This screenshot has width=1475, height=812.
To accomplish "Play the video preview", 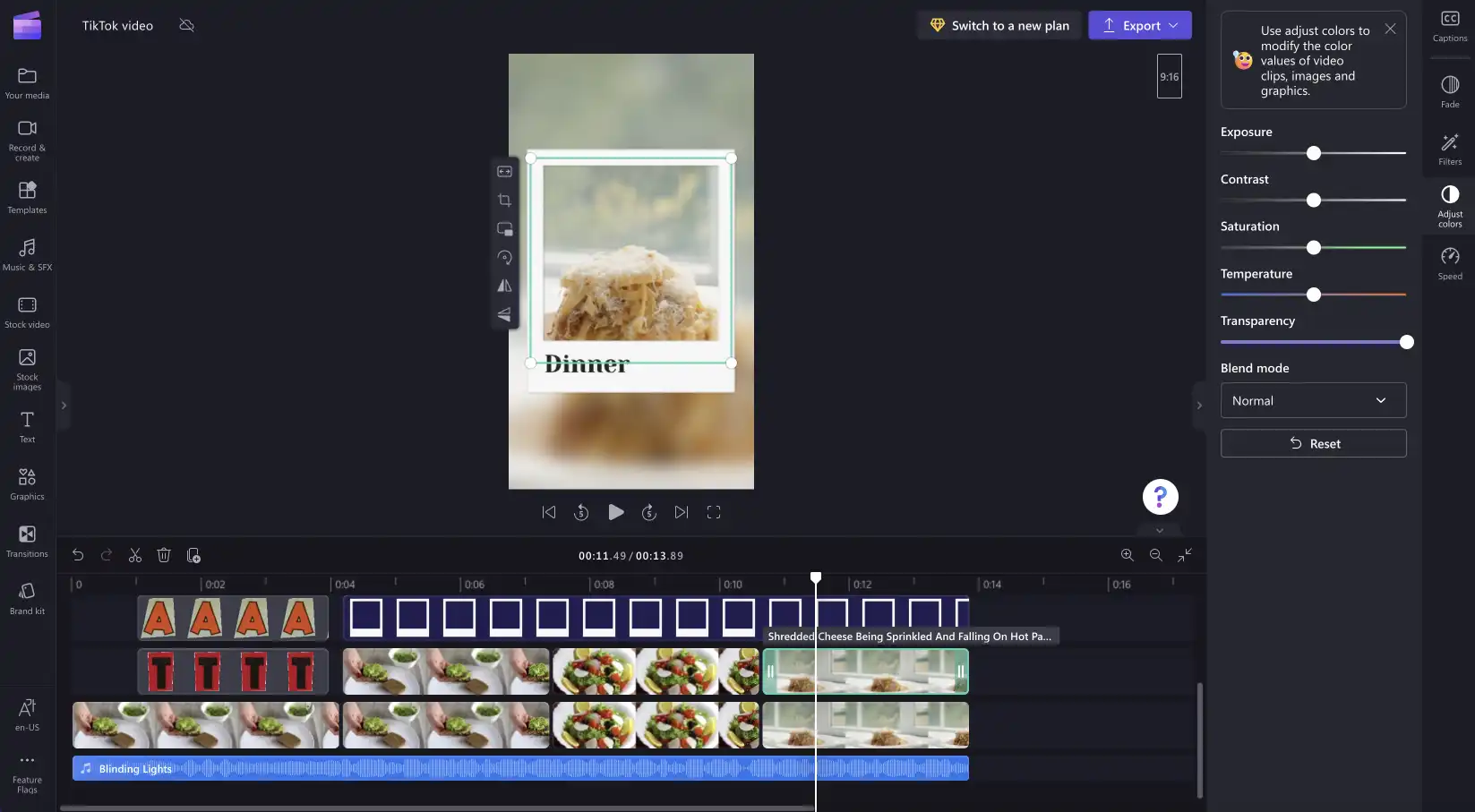I will [x=615, y=512].
